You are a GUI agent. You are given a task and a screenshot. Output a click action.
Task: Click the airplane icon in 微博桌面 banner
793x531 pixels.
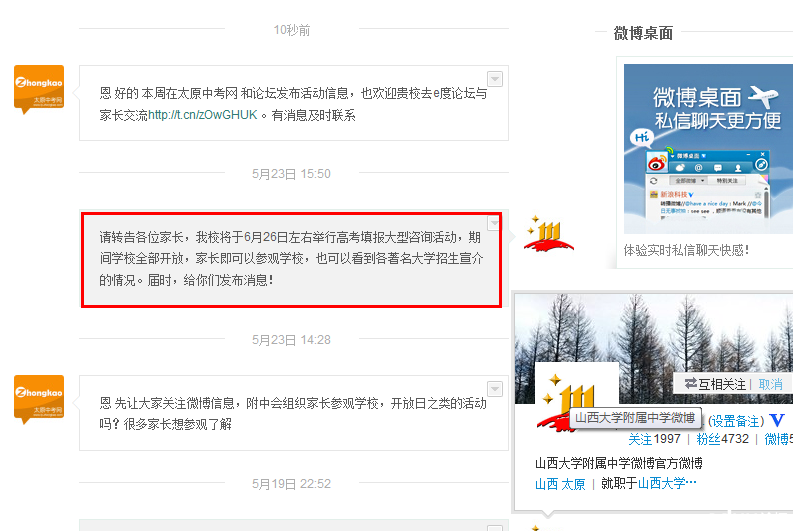click(x=763, y=96)
